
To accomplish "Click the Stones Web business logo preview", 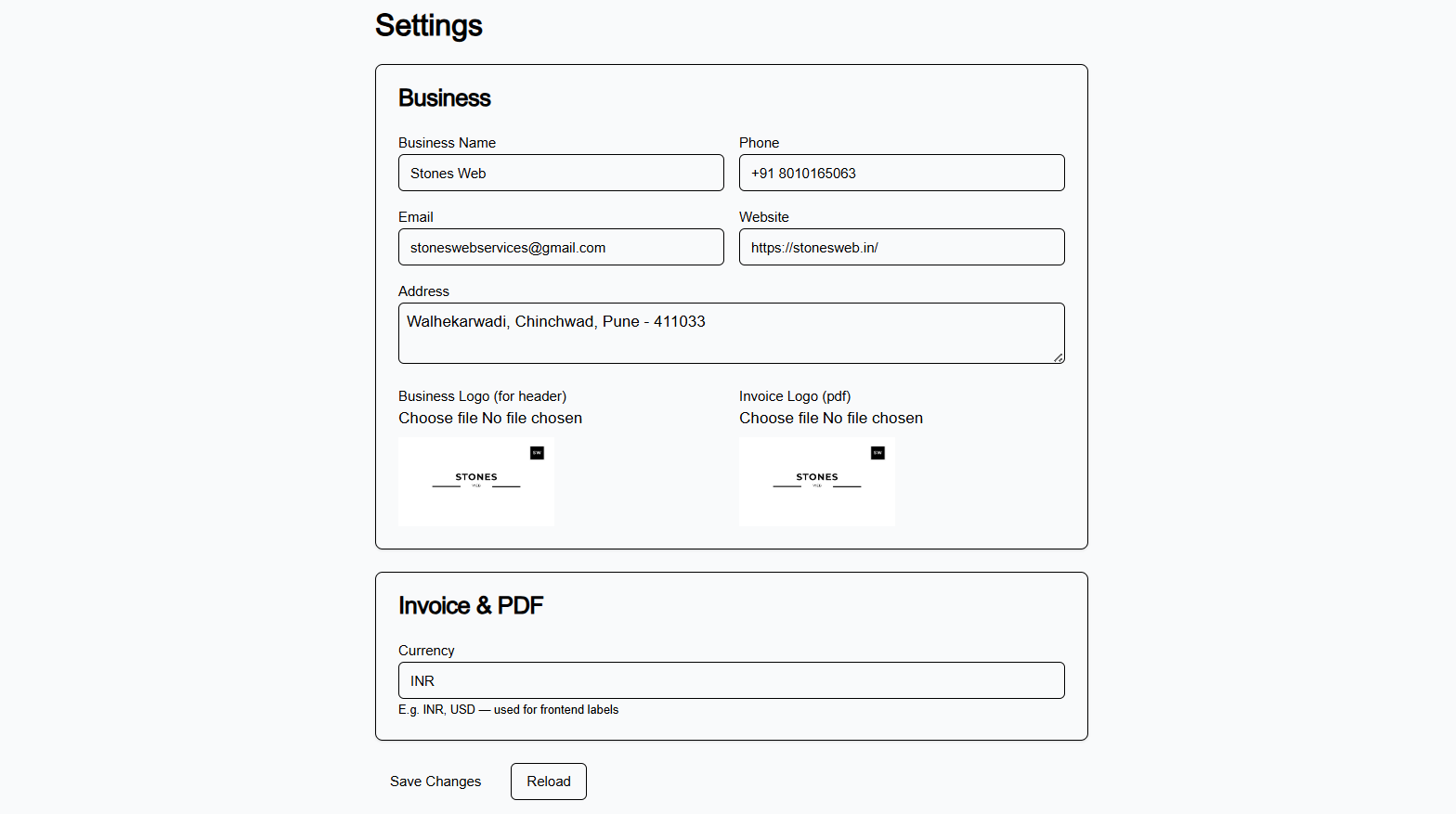I will [x=476, y=482].
